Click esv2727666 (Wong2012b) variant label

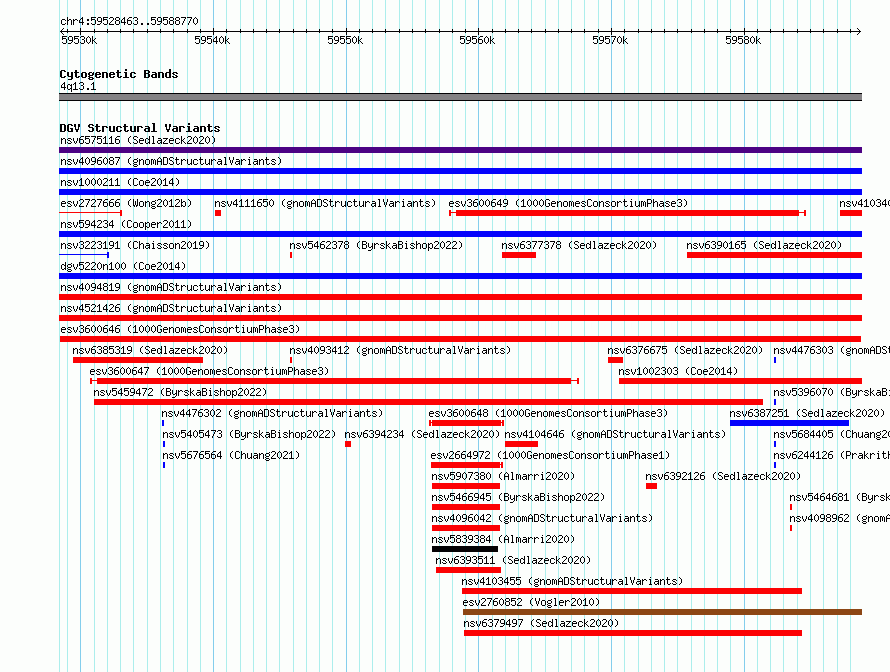pos(126,203)
